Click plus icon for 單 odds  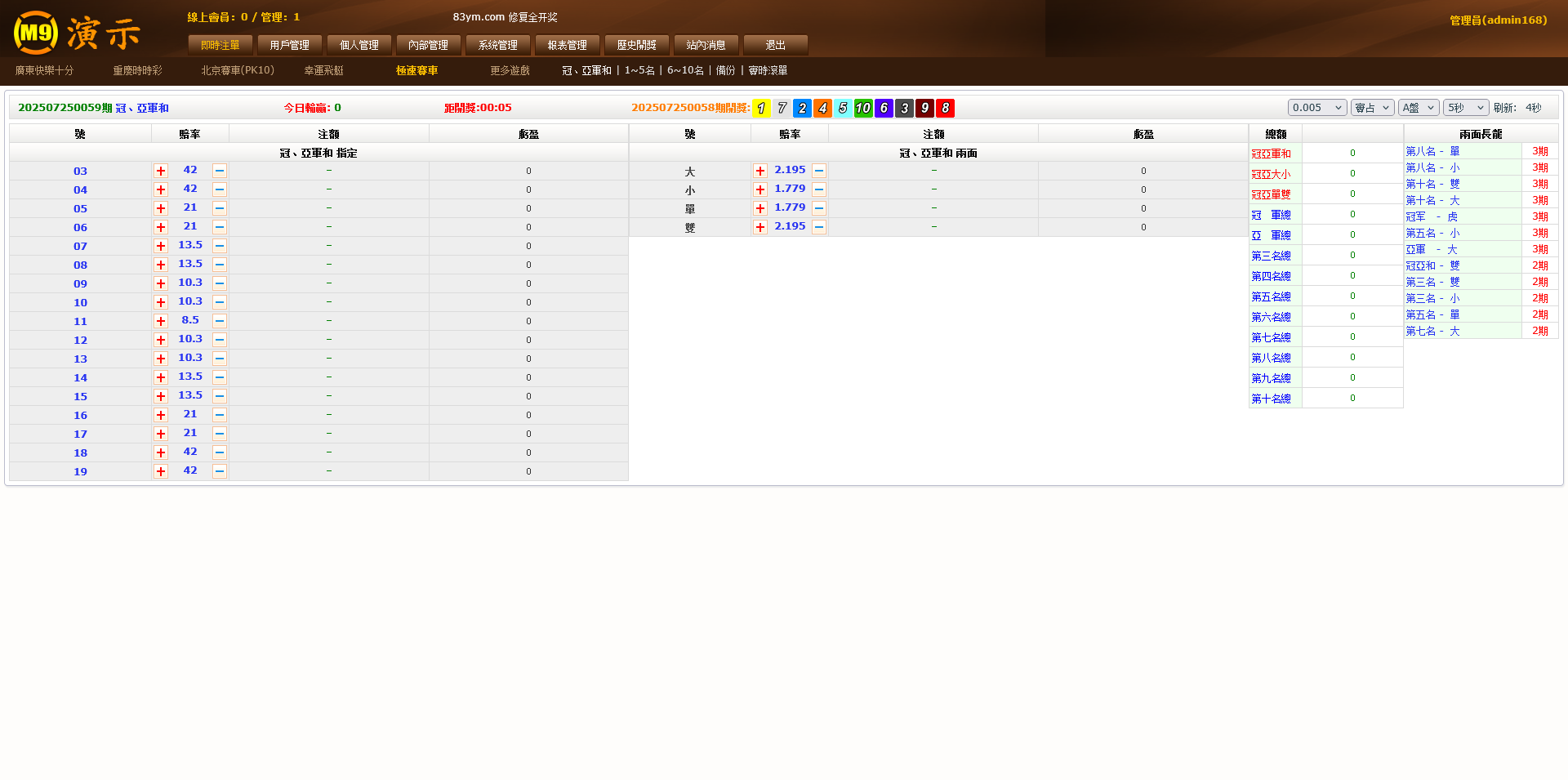[760, 208]
